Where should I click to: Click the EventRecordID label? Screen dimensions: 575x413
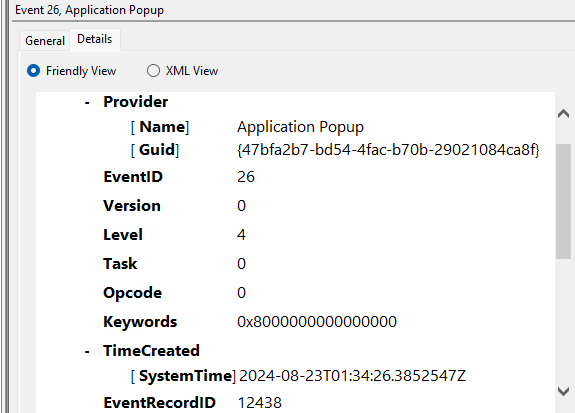pos(160,403)
